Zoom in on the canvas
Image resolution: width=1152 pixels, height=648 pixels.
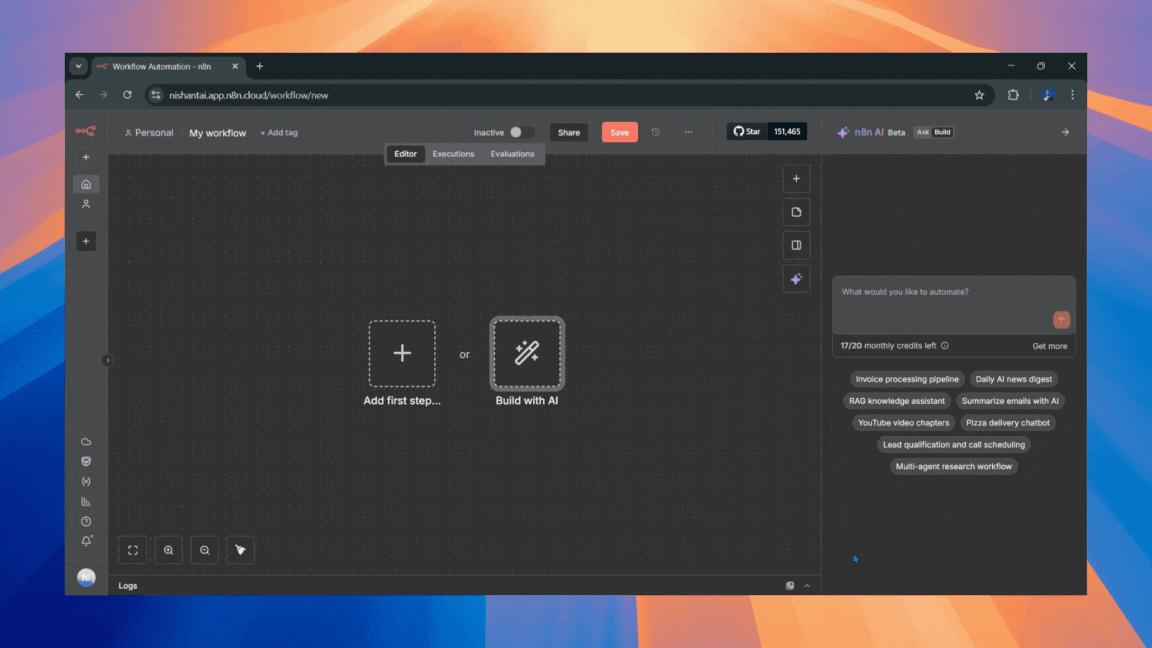[168, 549]
